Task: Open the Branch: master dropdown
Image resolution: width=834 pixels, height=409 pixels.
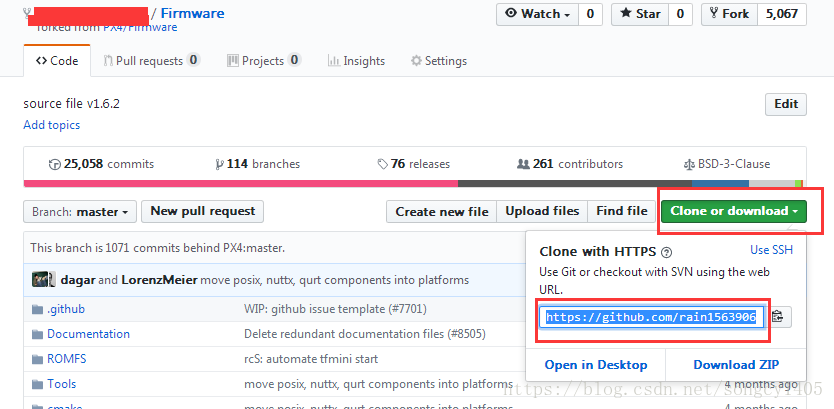Action: (x=80, y=212)
